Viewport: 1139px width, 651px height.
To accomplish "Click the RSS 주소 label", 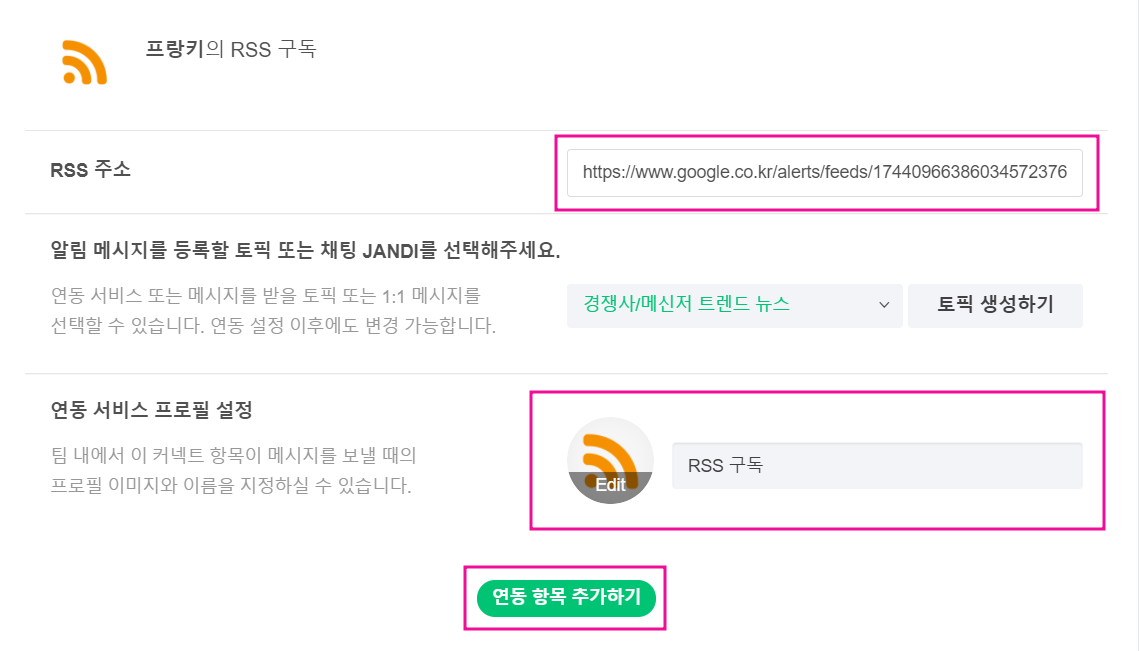I will (90, 170).
